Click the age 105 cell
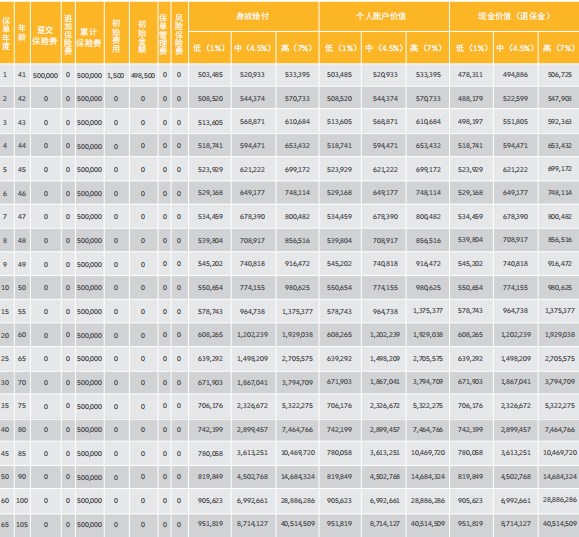Screen dimensions: 579x537 (22, 524)
